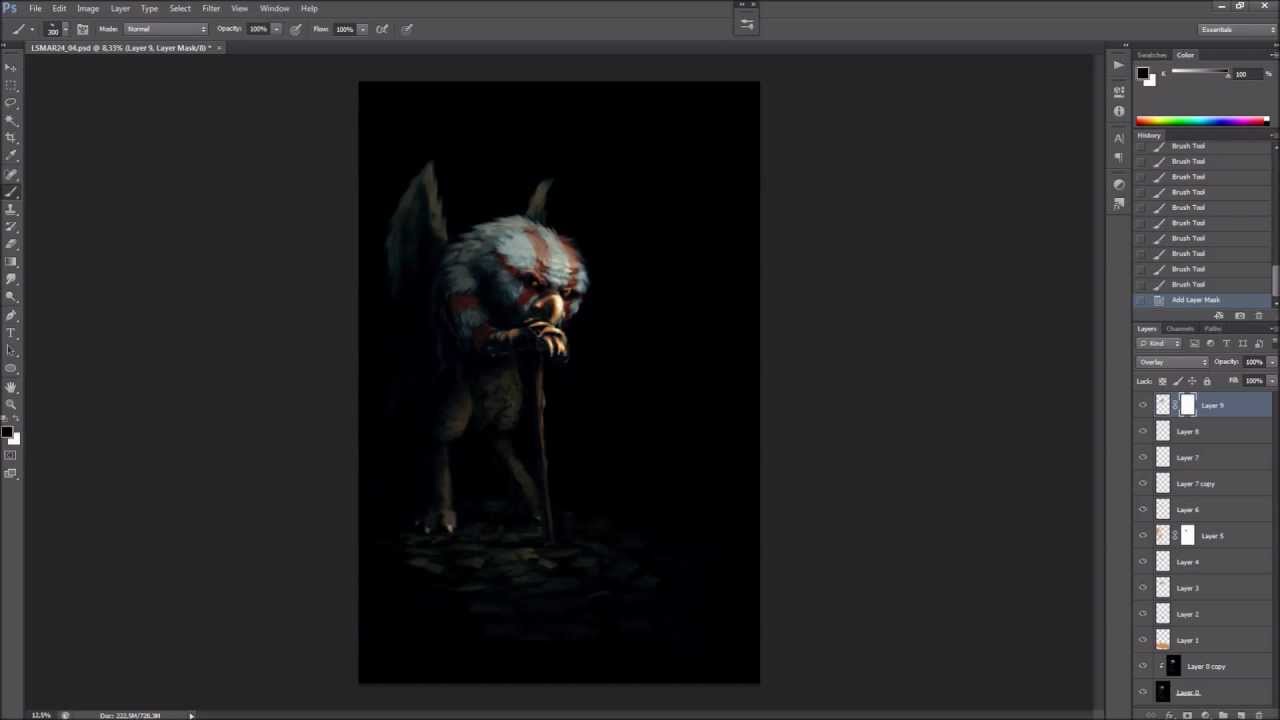
Task: Select the Move tool in toolbox
Action: [11, 67]
